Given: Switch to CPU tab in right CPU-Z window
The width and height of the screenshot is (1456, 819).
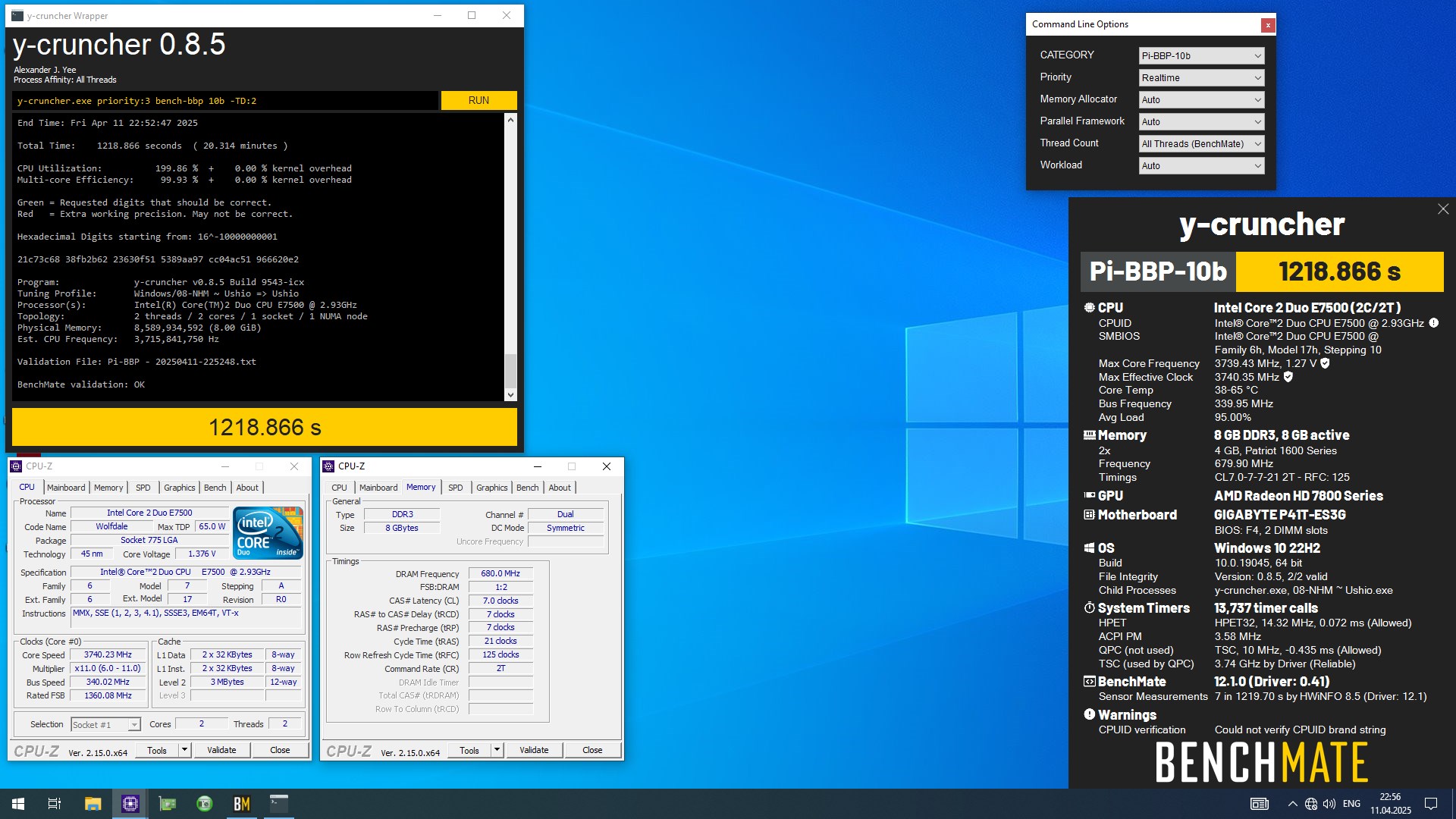Looking at the screenshot, I should coord(339,488).
